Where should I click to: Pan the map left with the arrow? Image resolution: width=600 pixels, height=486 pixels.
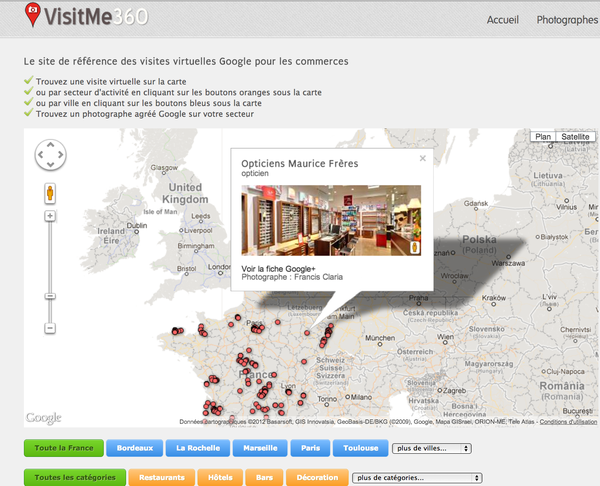coord(40,155)
